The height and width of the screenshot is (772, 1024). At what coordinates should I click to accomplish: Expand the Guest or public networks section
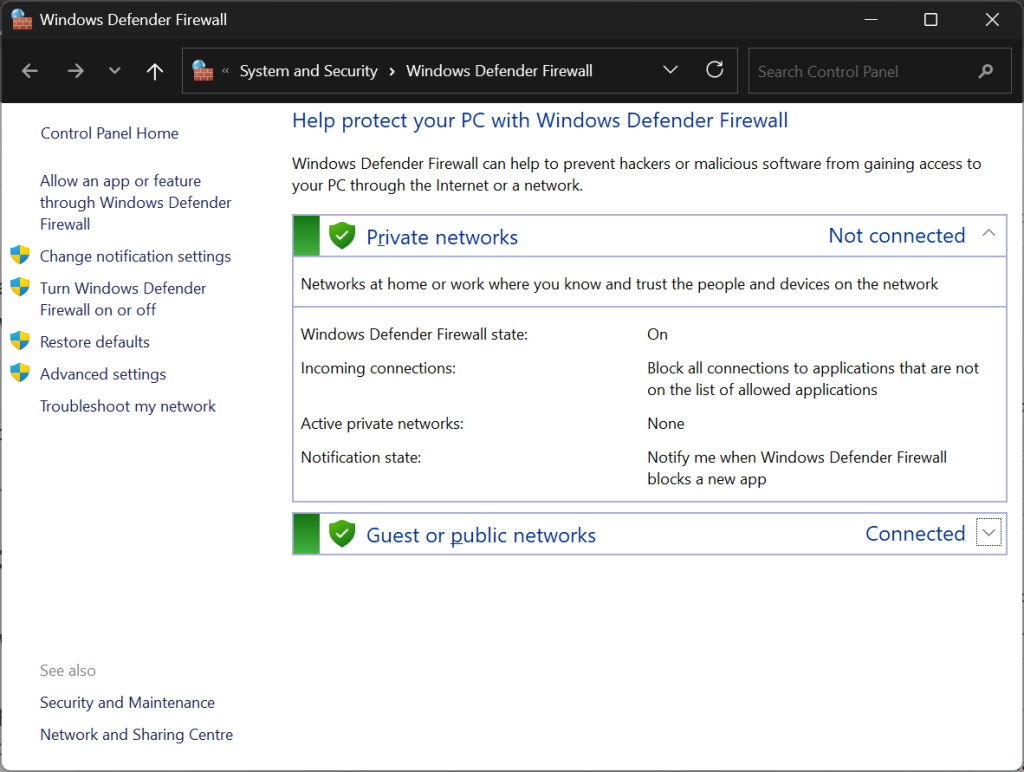[x=988, y=534]
